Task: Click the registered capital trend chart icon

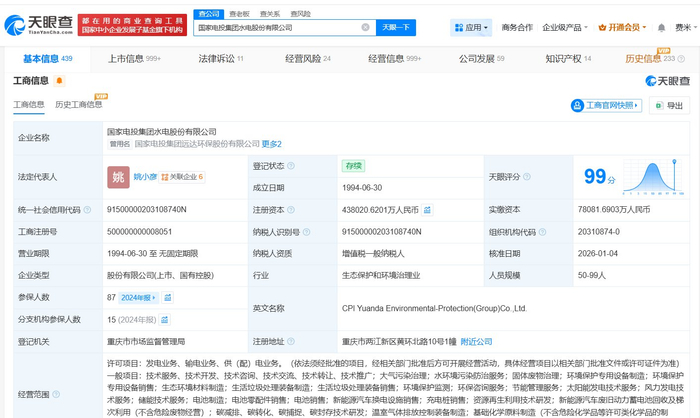Action: (428, 210)
